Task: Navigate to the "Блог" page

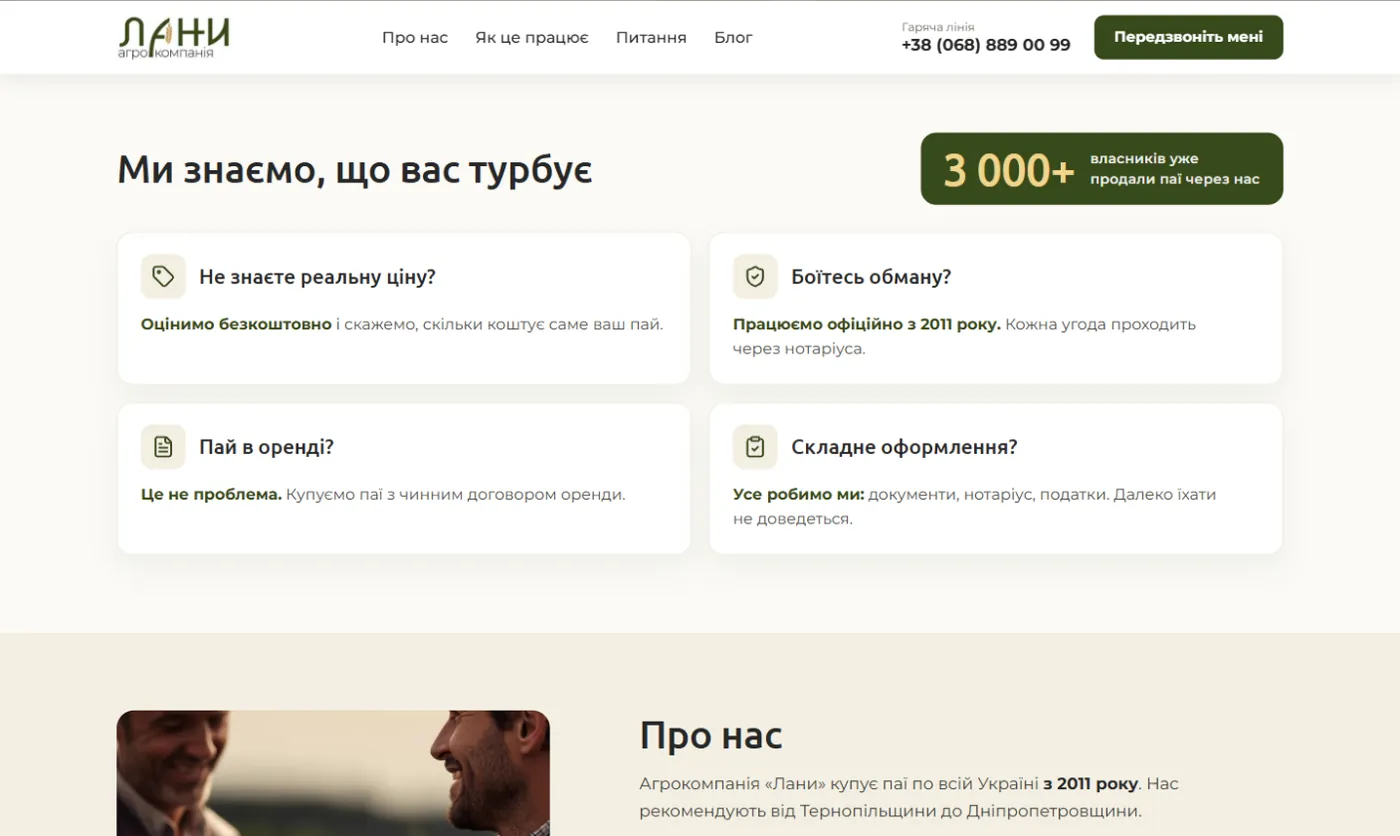Action: click(733, 38)
